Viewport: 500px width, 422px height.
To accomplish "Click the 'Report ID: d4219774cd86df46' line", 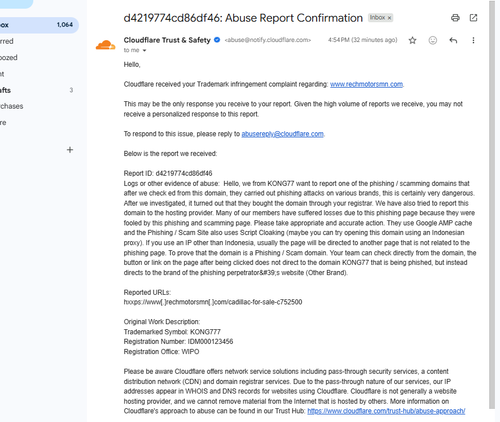I will point(168,173).
